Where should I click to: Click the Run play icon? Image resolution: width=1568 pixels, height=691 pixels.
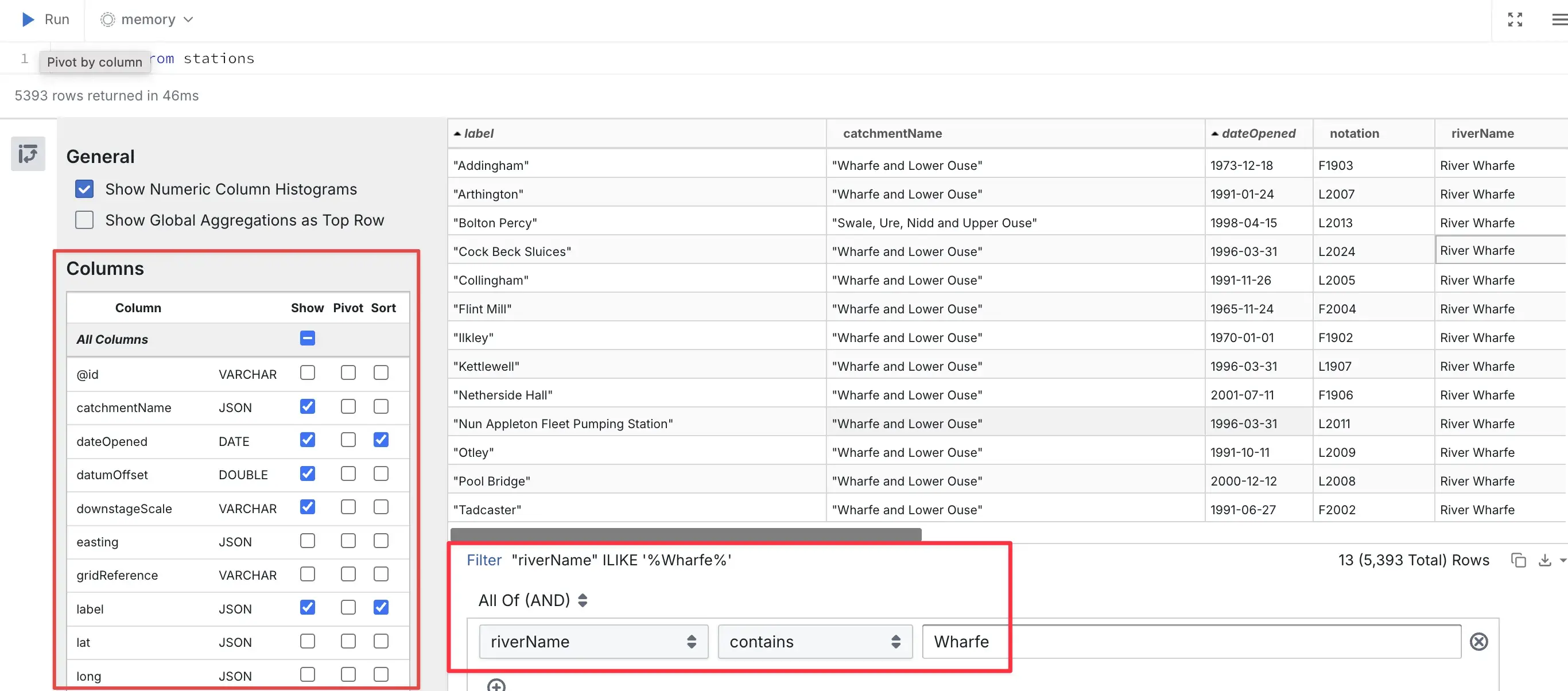[28, 20]
